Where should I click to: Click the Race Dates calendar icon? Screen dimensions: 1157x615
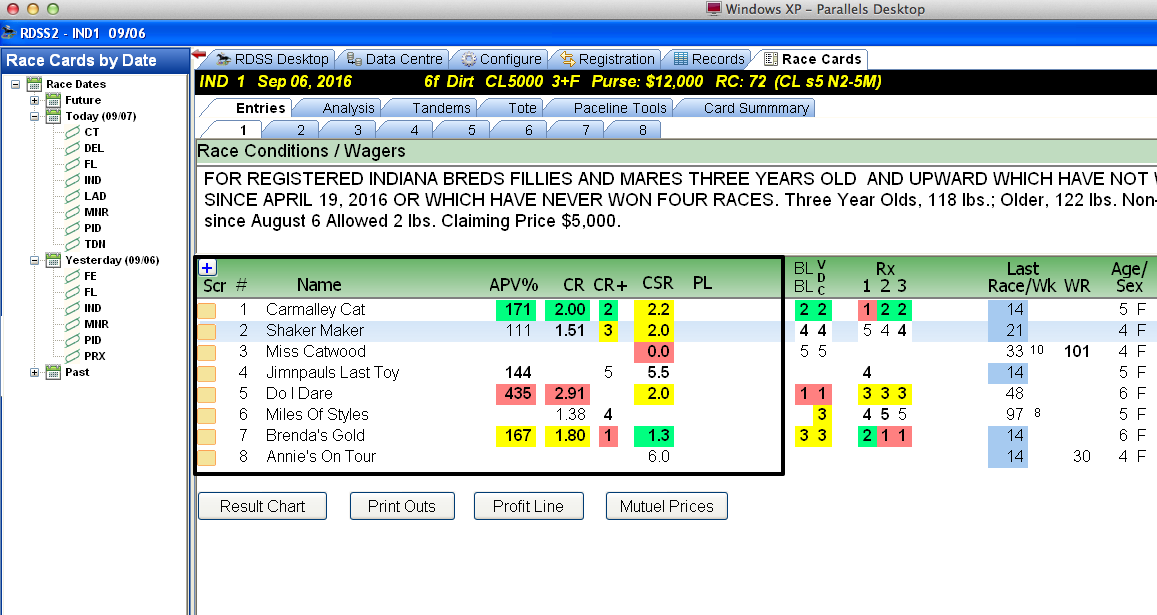click(34, 83)
